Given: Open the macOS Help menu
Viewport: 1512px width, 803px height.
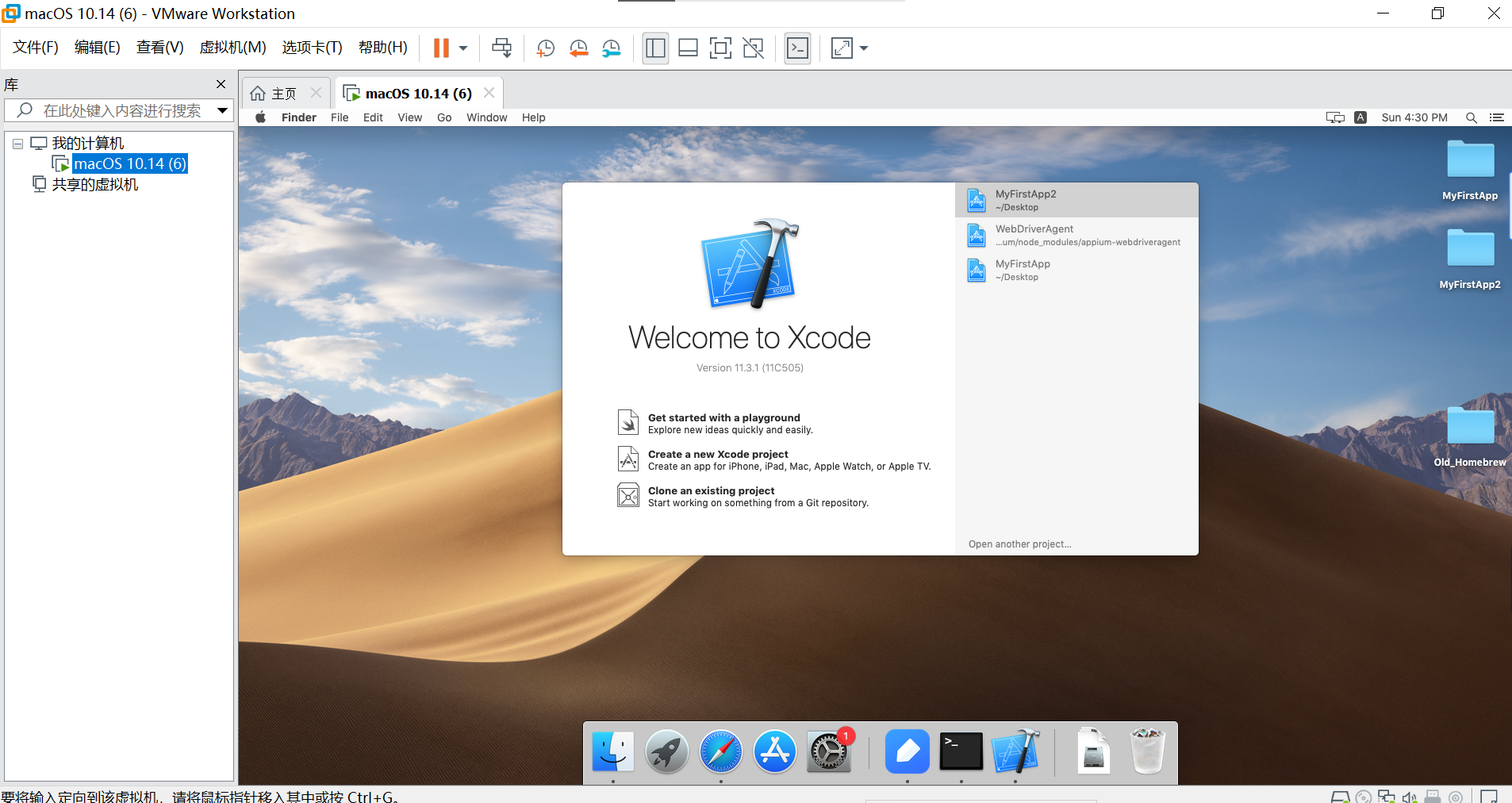Looking at the screenshot, I should point(534,117).
